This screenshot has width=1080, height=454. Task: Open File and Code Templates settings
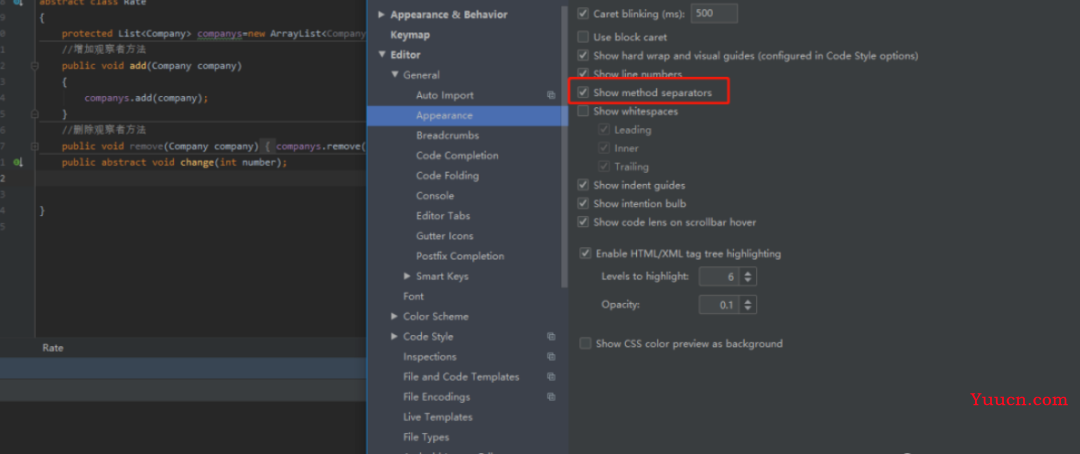(x=461, y=377)
